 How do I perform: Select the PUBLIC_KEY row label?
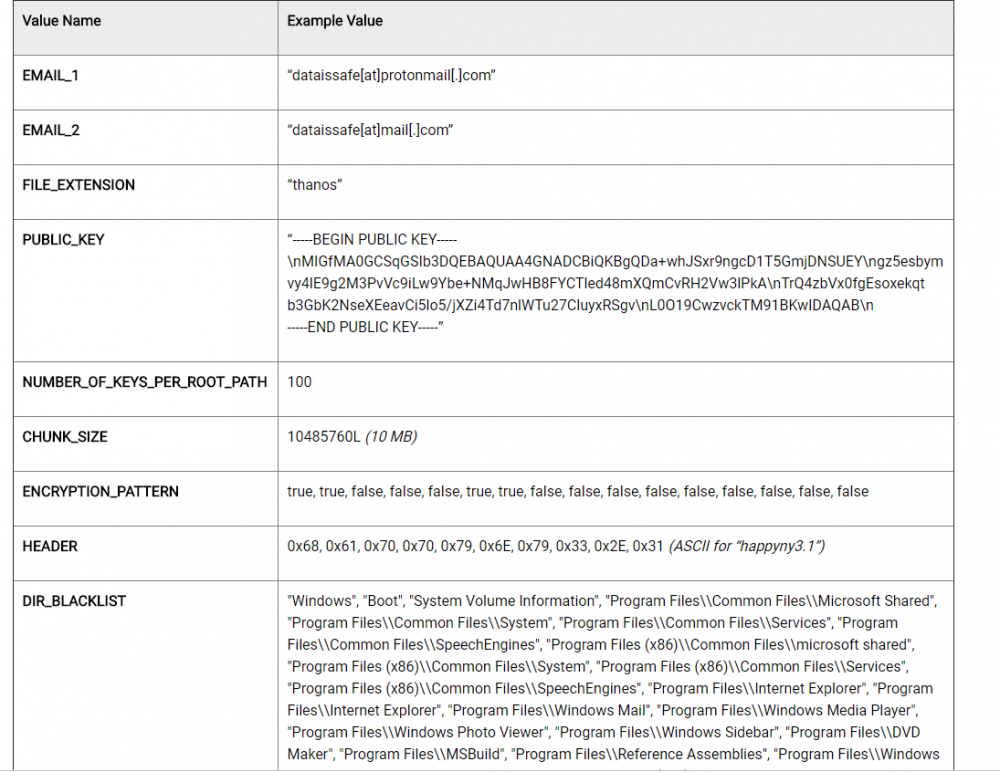pyautogui.click(x=63, y=240)
